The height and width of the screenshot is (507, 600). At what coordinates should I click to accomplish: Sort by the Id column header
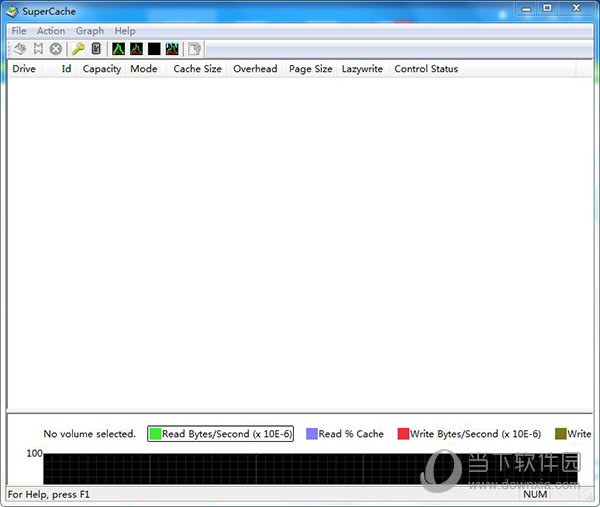click(x=59, y=69)
